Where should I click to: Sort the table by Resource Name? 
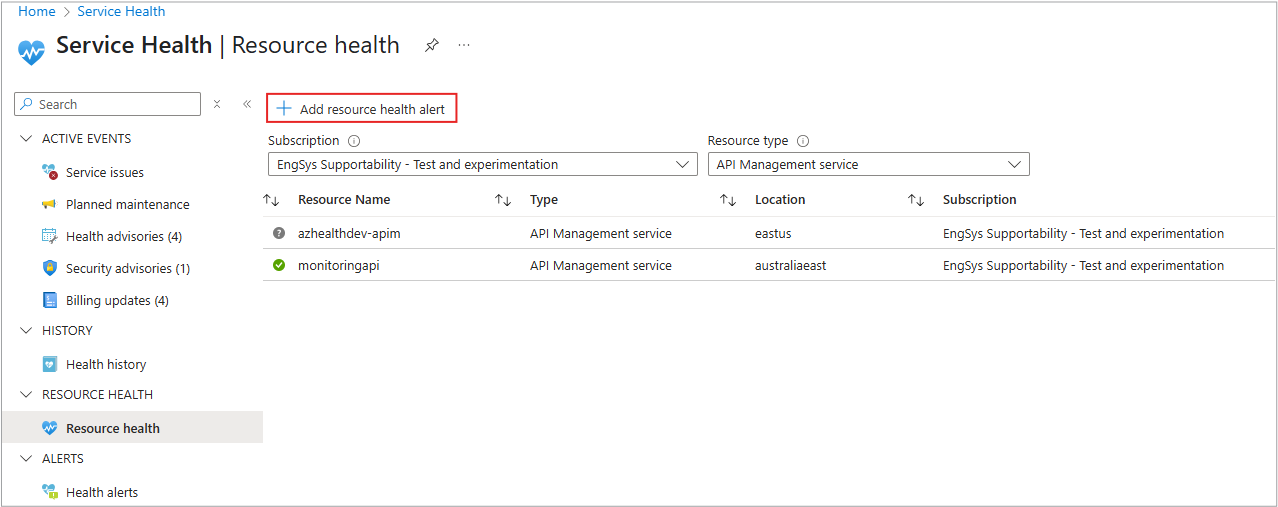pos(271,200)
